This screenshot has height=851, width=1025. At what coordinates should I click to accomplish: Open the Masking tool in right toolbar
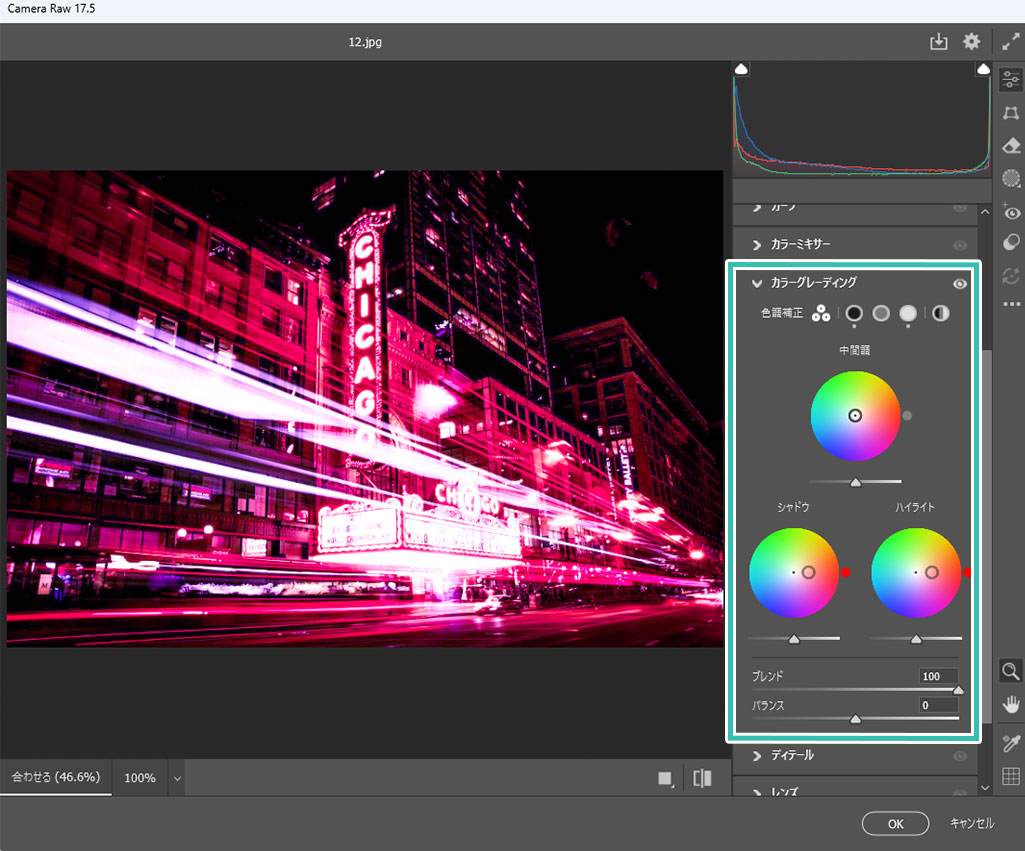pyautogui.click(x=1010, y=178)
